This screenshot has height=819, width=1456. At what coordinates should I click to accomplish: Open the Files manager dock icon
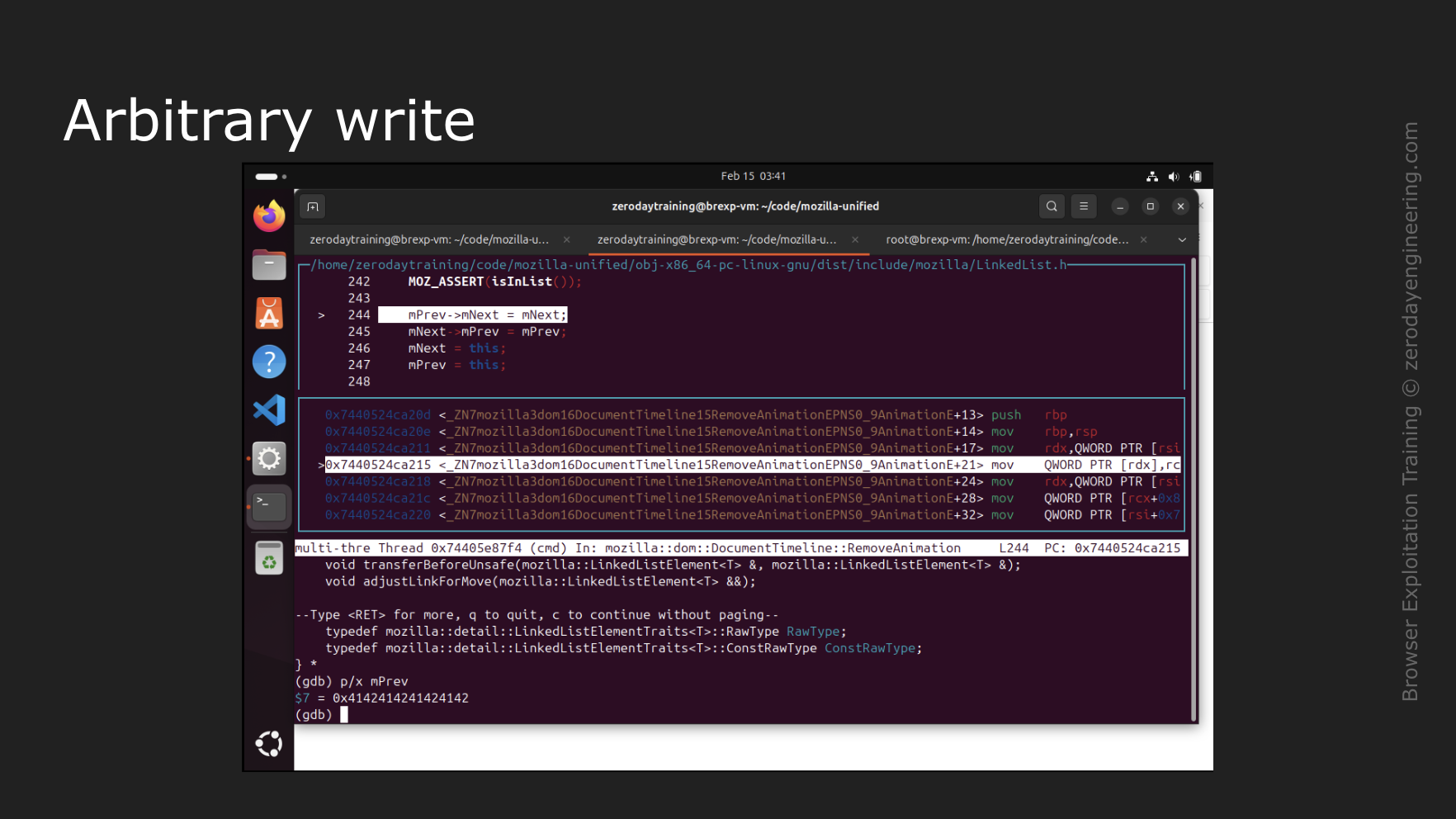(x=269, y=265)
